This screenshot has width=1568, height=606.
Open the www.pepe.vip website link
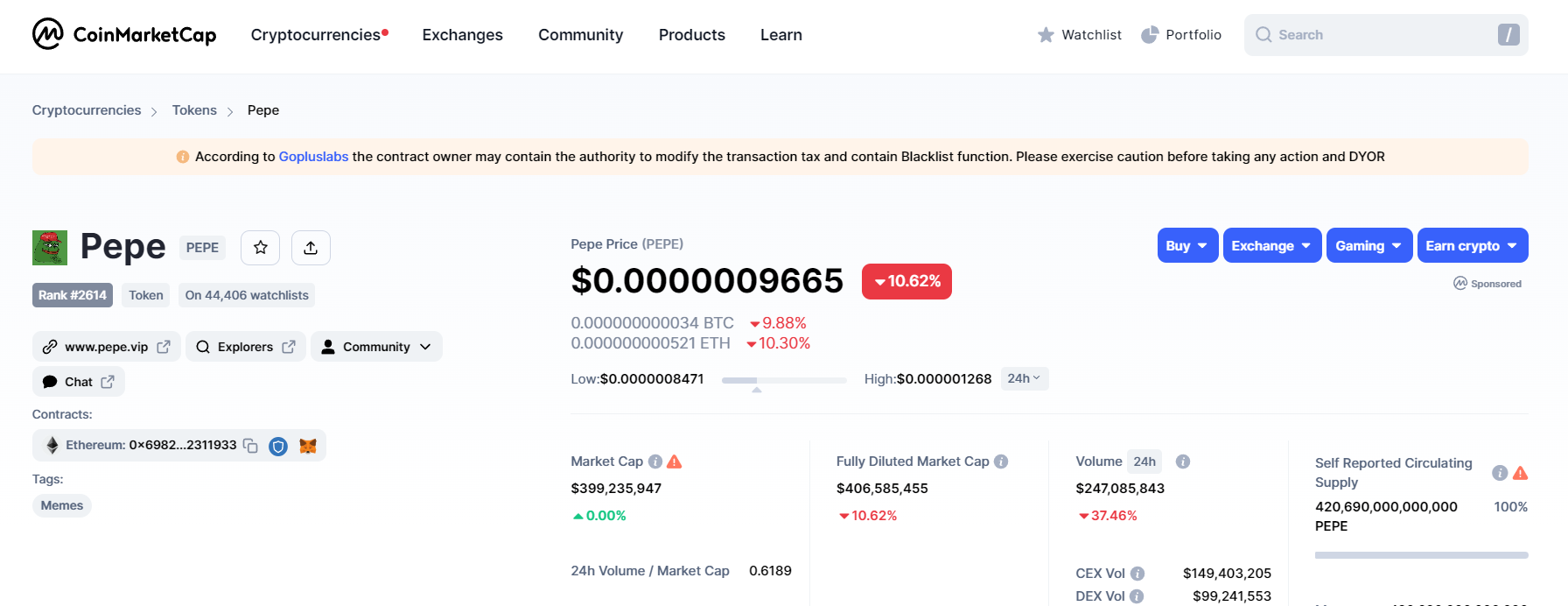(107, 347)
